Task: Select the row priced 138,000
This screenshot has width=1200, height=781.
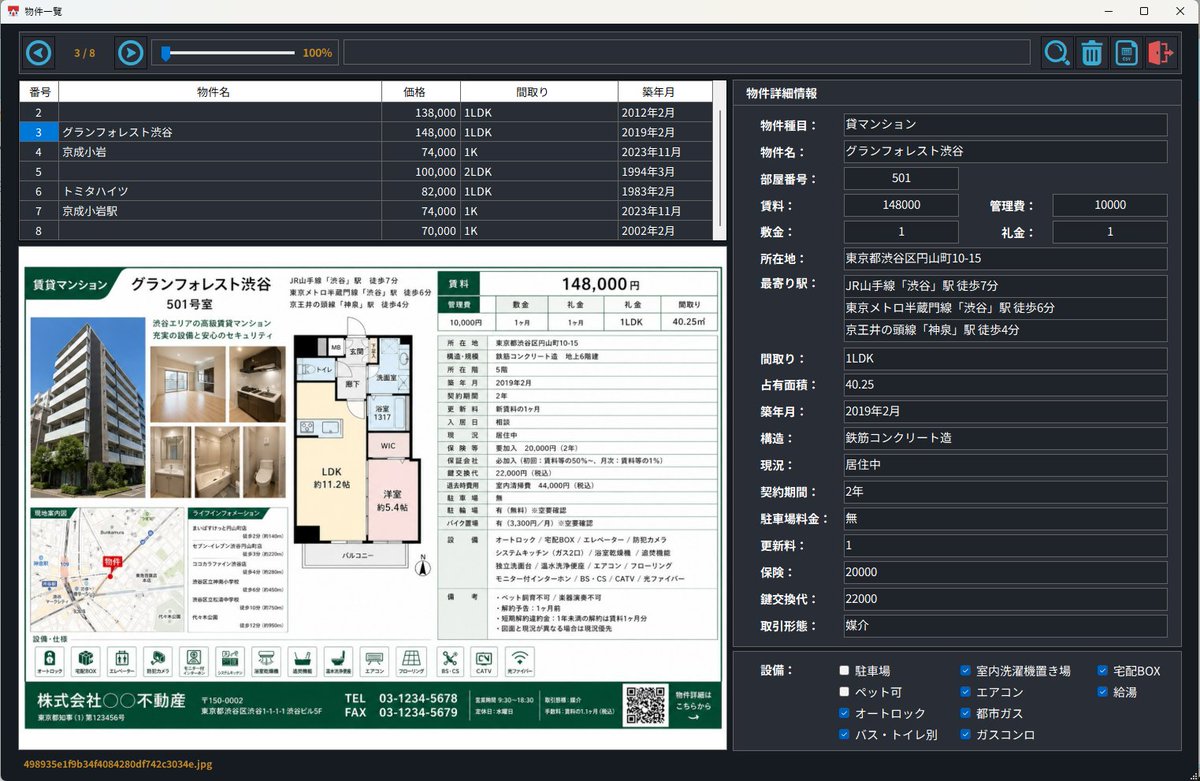Action: point(366,113)
